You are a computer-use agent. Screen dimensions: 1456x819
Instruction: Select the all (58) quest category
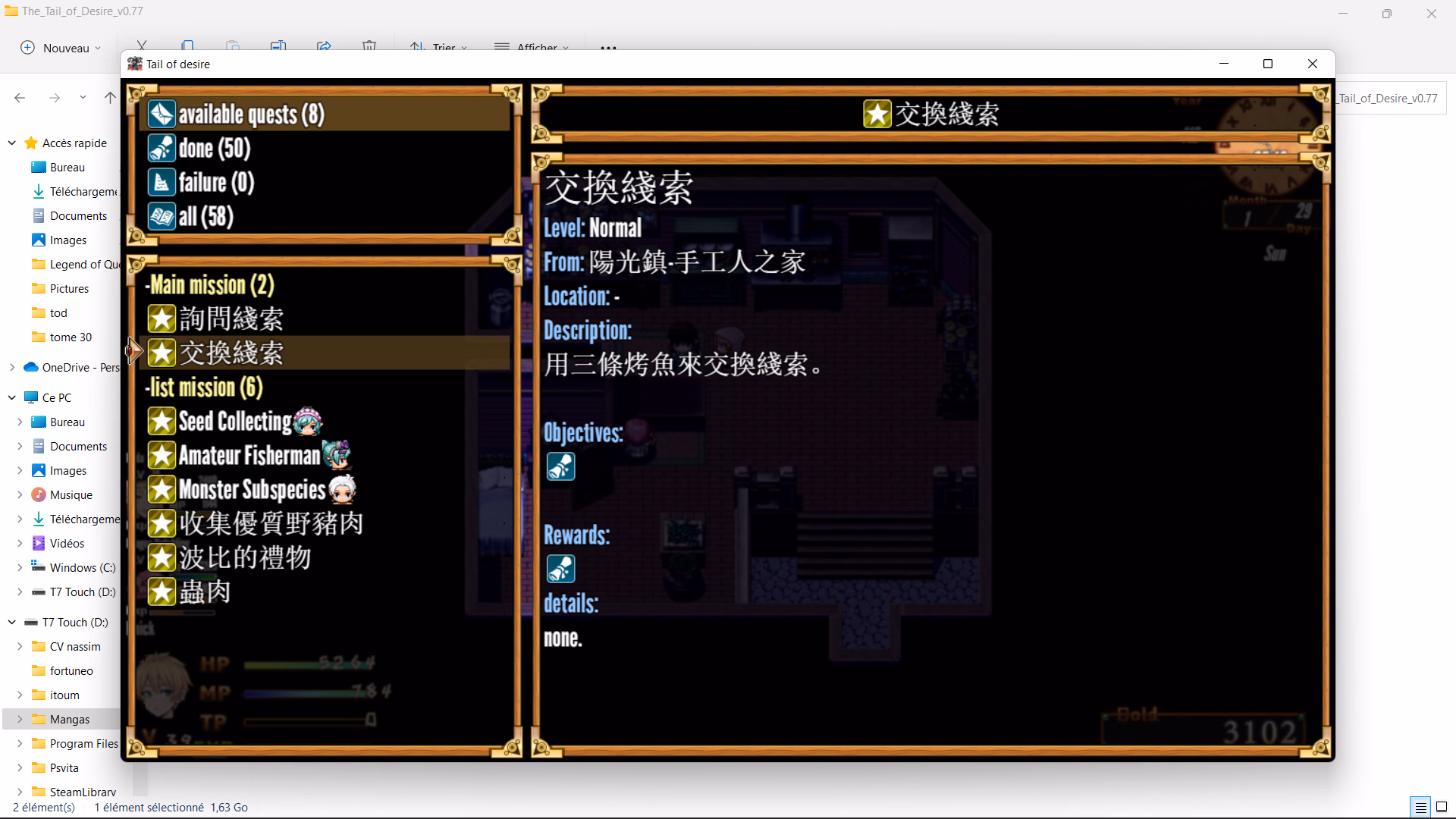[325, 217]
